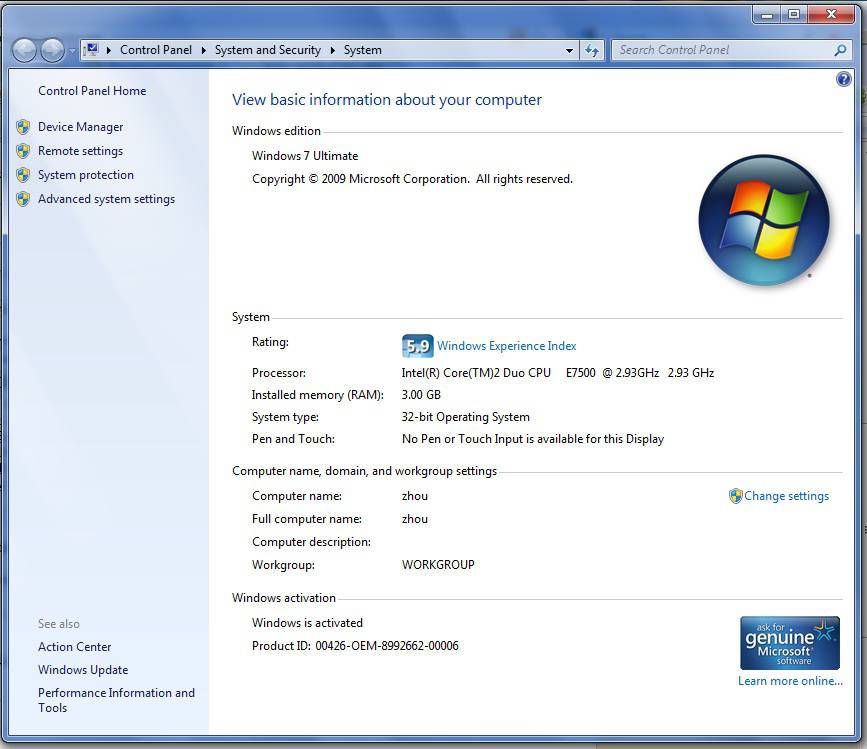867x749 pixels.
Task: Click the View basic information heading
Action: pyautogui.click(x=387, y=100)
